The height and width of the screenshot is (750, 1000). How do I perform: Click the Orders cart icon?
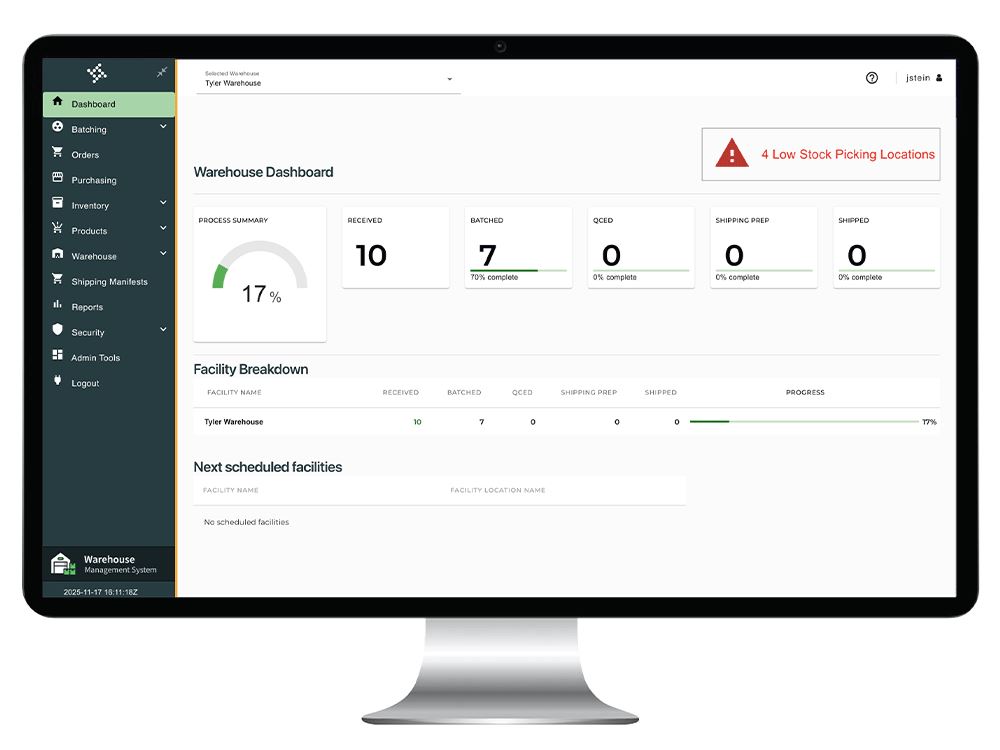click(x=57, y=153)
